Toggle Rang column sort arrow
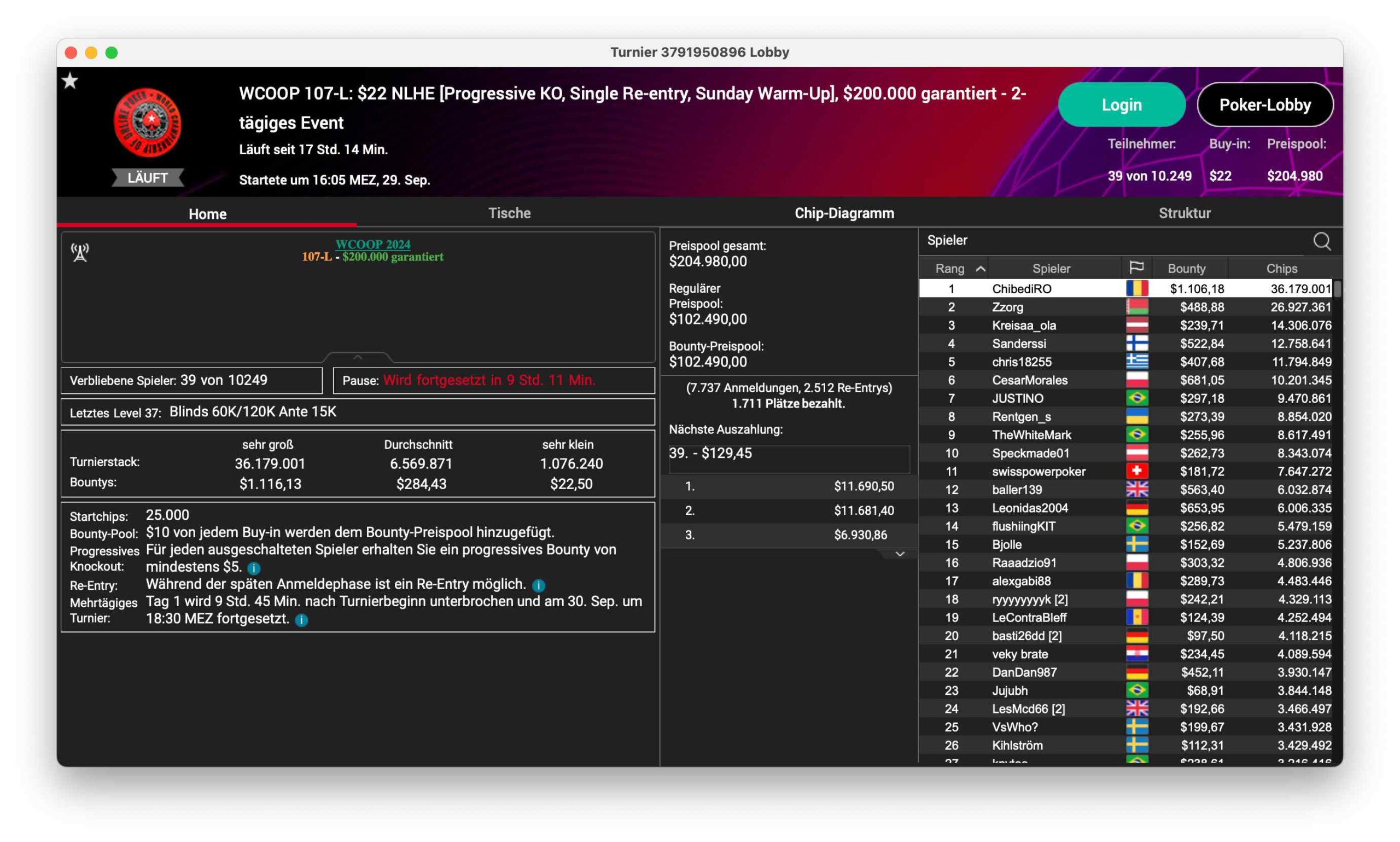Screen dimensions: 1400x842 pyautogui.click(x=981, y=269)
